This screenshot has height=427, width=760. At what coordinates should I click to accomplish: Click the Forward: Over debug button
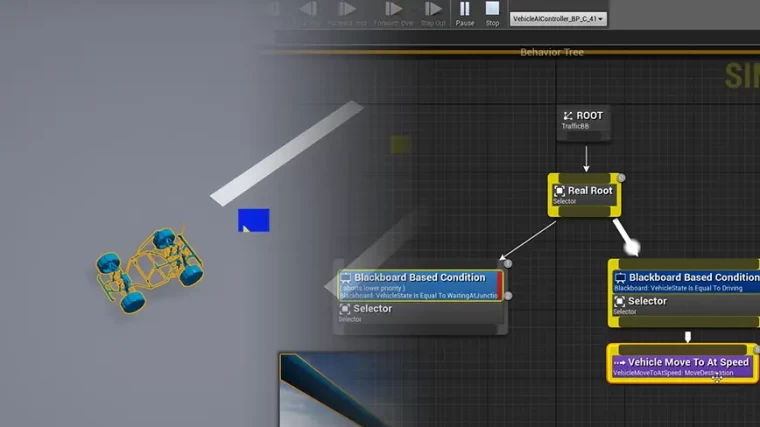pyautogui.click(x=394, y=13)
